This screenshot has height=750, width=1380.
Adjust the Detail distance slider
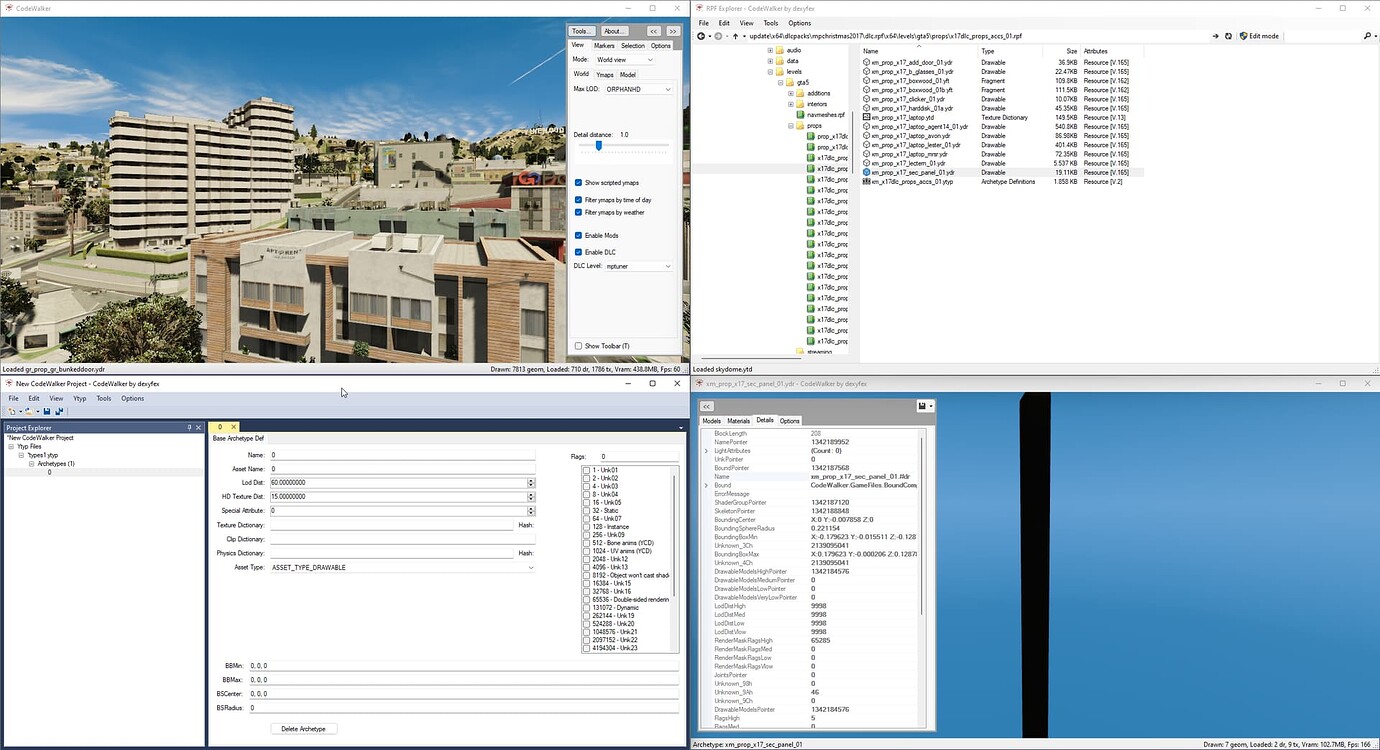[598, 145]
